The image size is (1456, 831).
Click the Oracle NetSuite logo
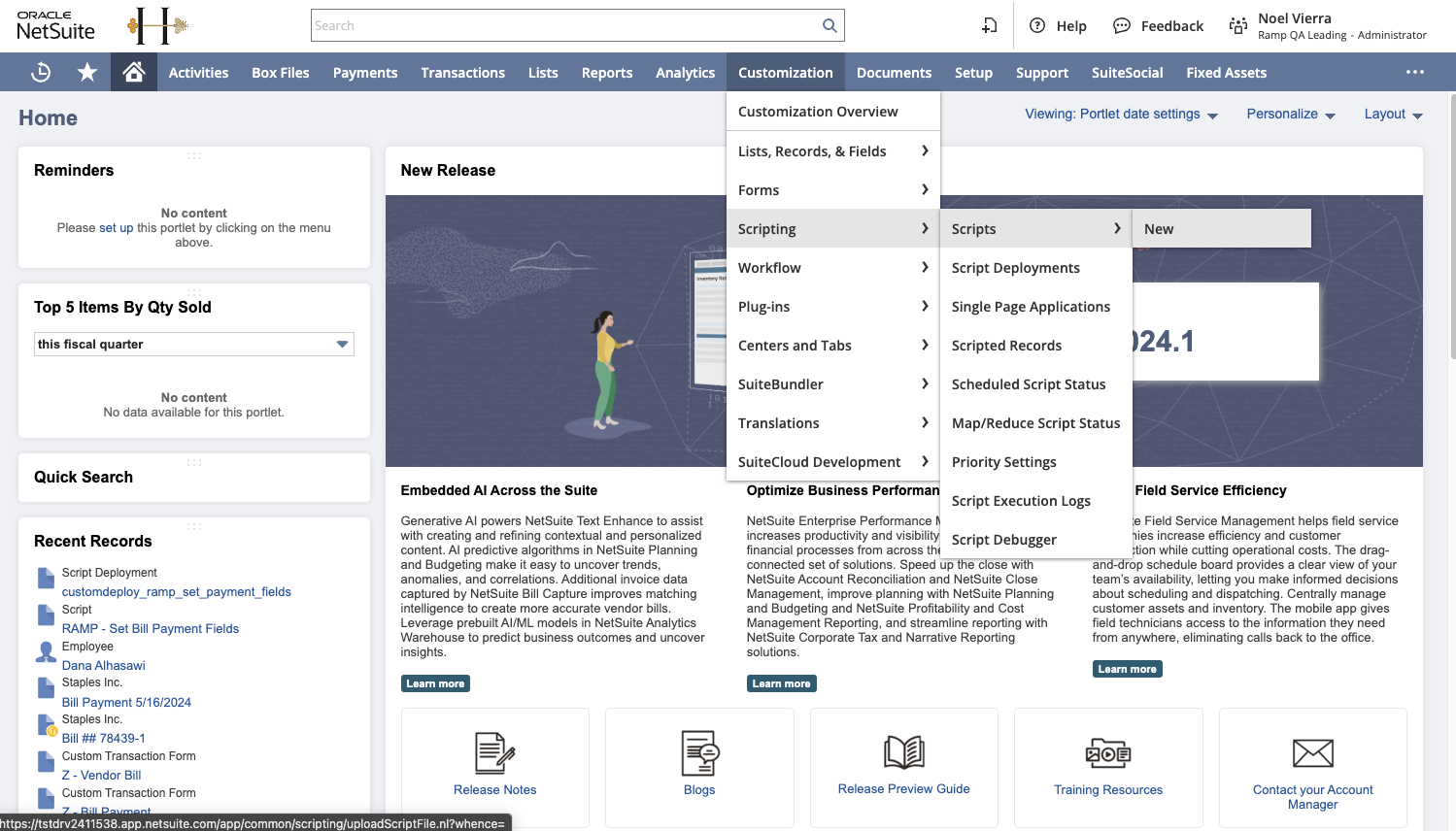[x=55, y=25]
